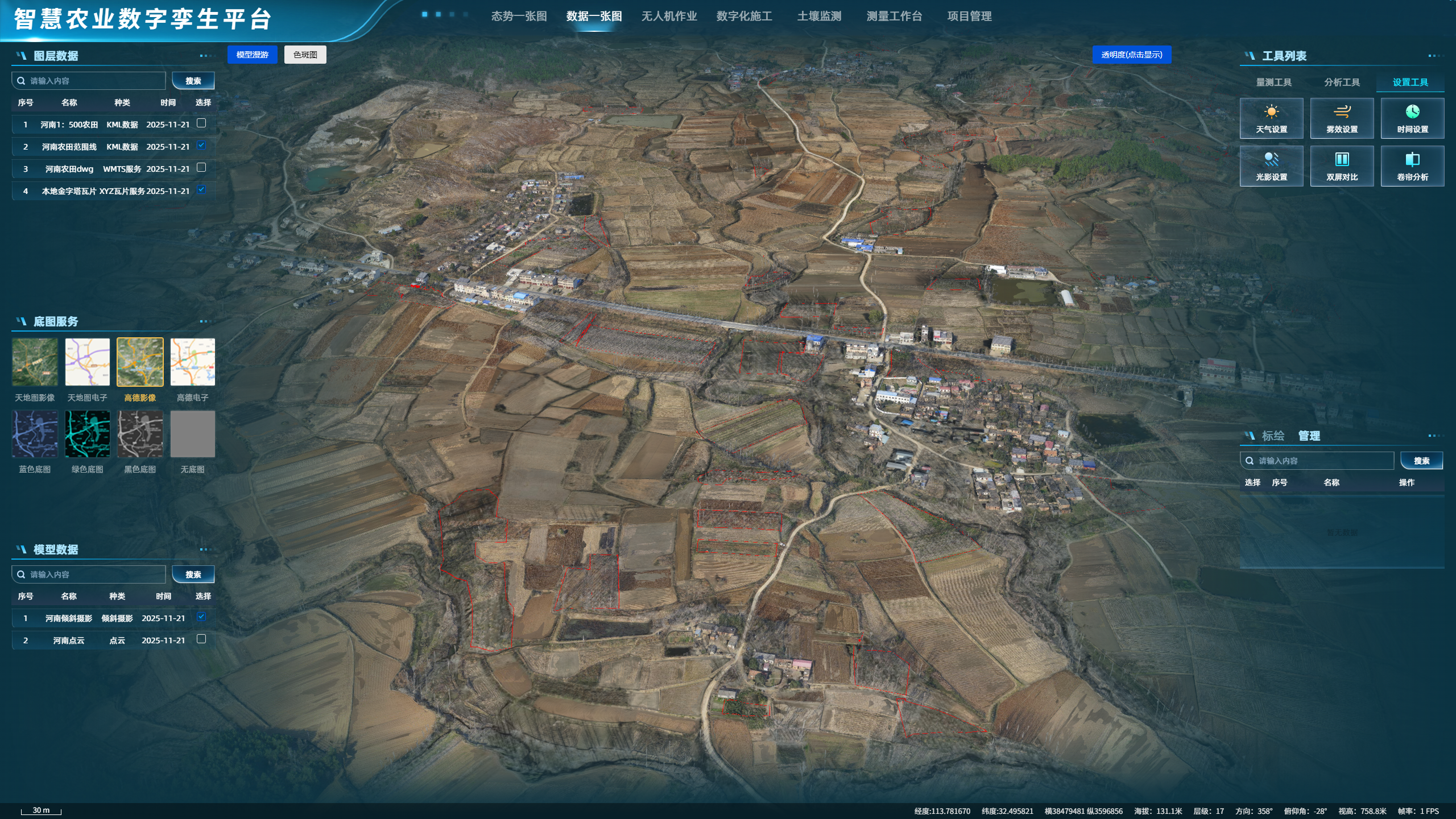Enable 河南点云 model checkbox
The image size is (1456, 819).
click(201, 639)
